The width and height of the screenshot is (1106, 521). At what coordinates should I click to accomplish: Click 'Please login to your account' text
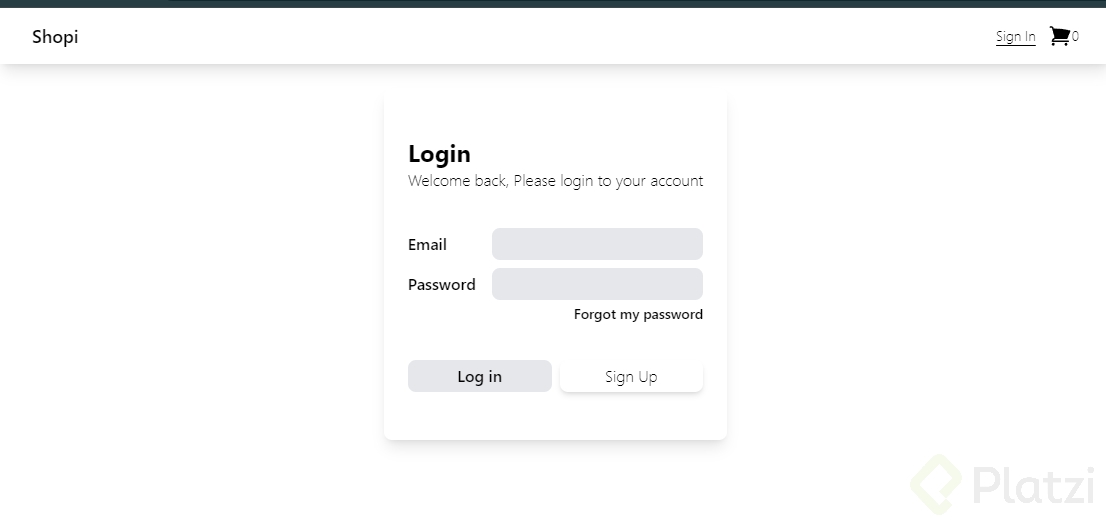[608, 181]
